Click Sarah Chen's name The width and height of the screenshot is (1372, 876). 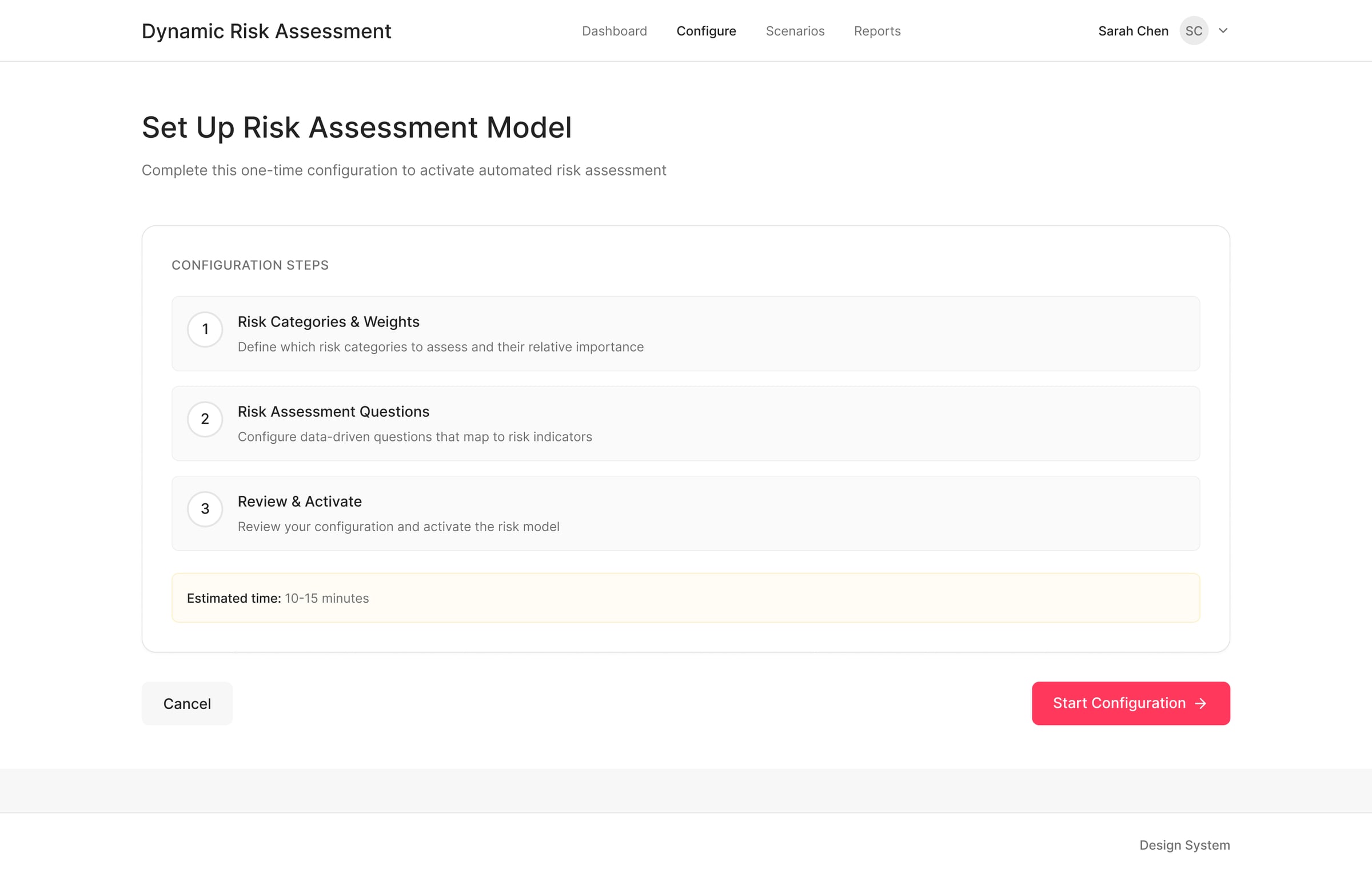point(1132,31)
